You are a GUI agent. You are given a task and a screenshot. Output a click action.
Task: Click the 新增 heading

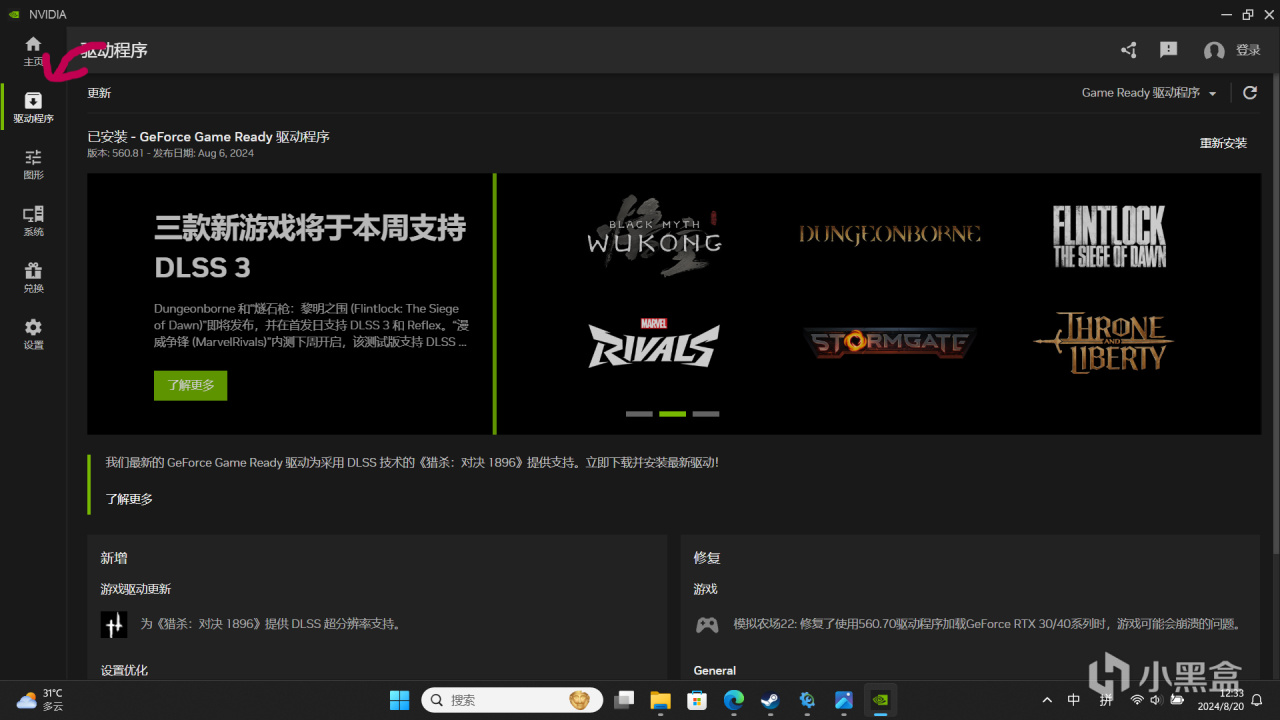pyautogui.click(x=114, y=558)
